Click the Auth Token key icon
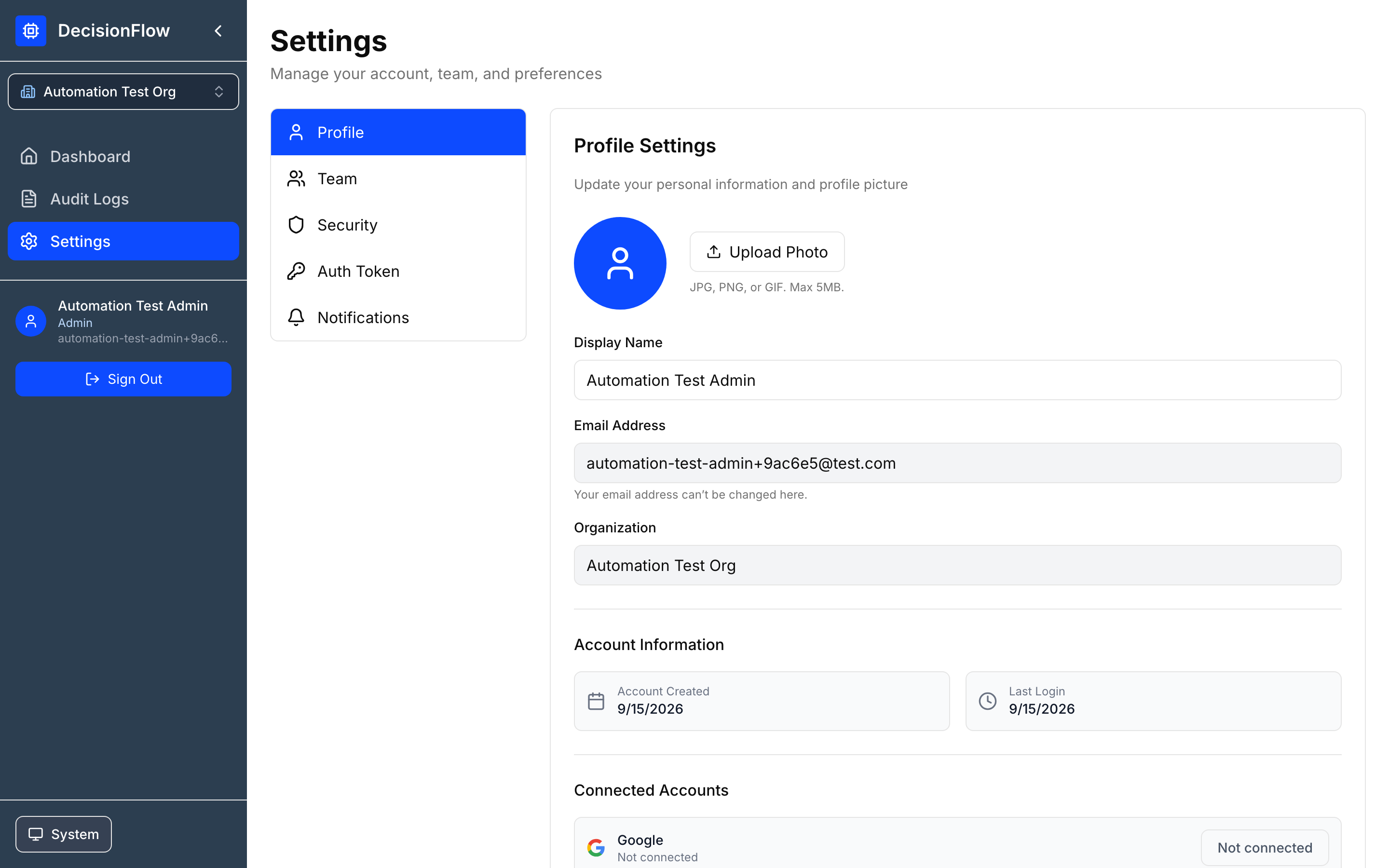Image resolution: width=1389 pixels, height=868 pixels. (x=296, y=271)
